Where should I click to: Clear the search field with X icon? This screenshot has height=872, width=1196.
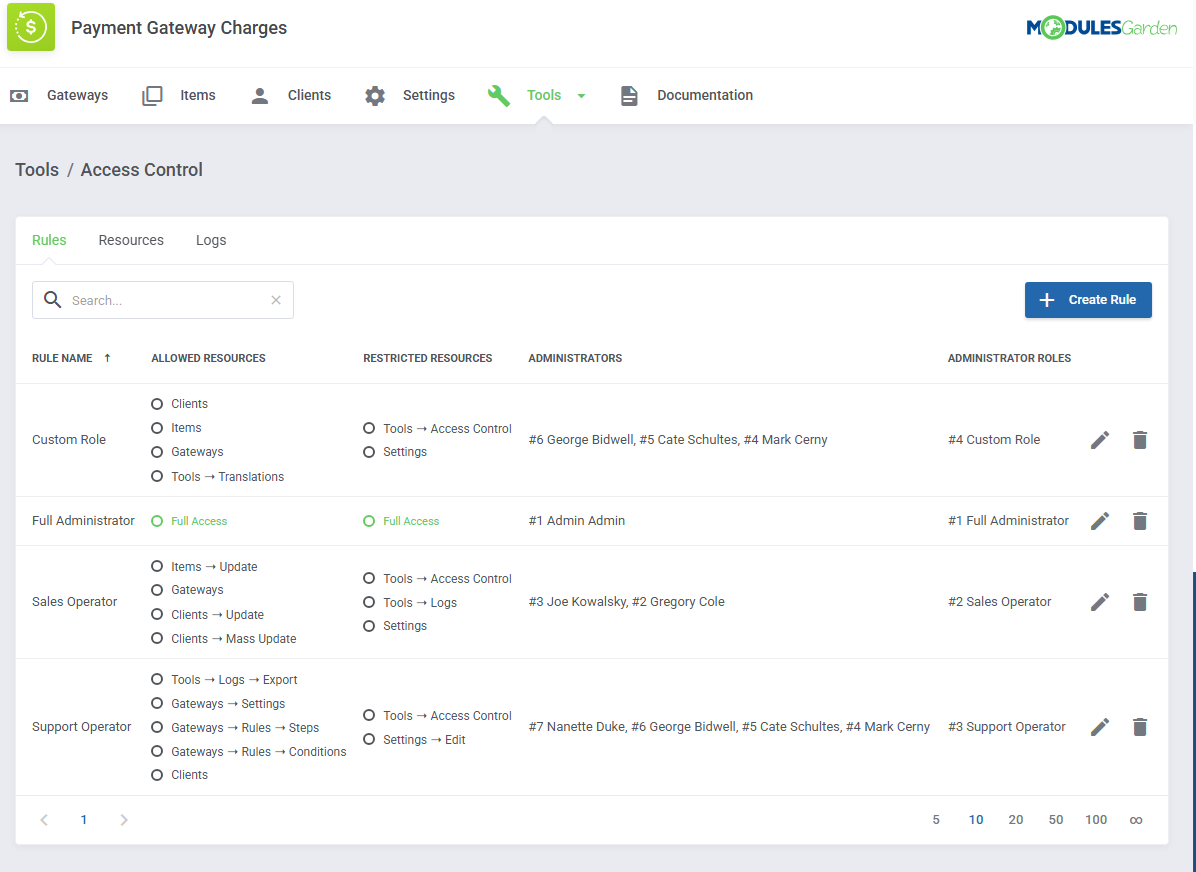coord(276,300)
